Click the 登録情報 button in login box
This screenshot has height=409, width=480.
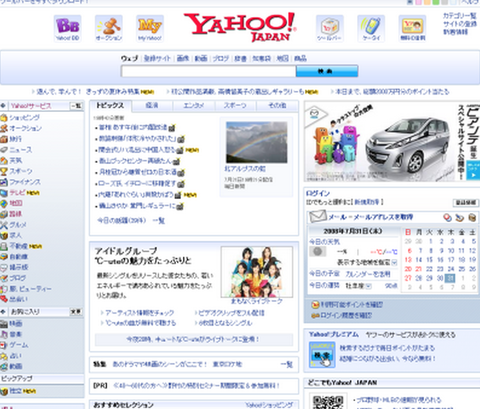(466, 202)
